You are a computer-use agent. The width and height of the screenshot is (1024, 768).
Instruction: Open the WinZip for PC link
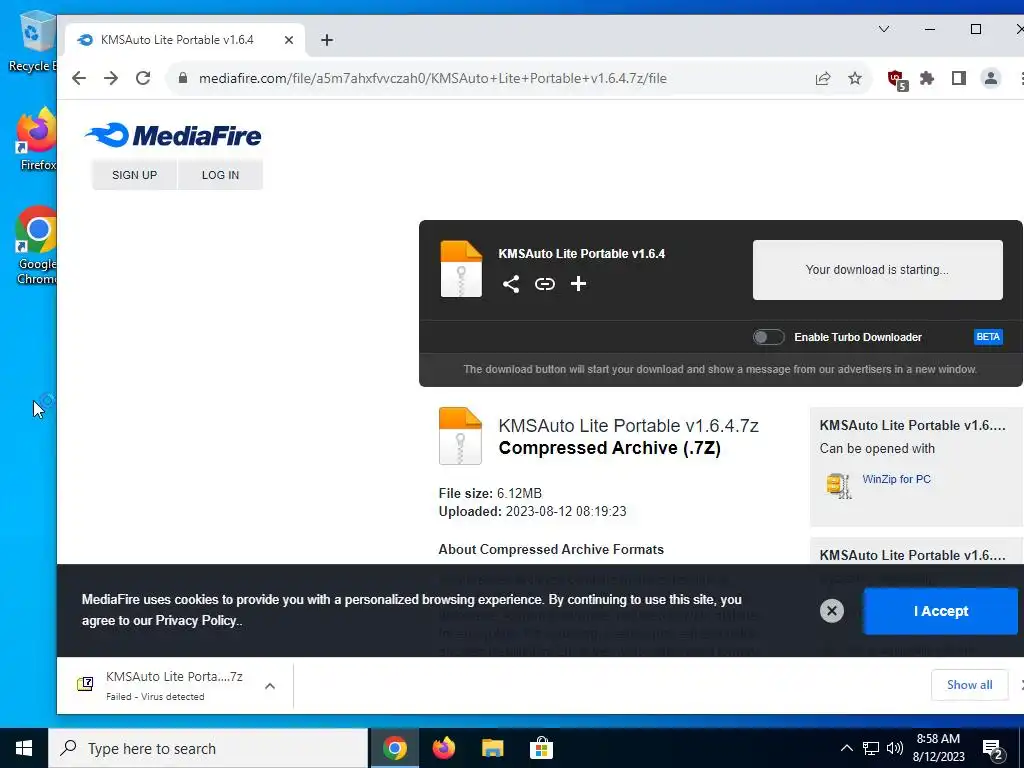click(x=896, y=479)
